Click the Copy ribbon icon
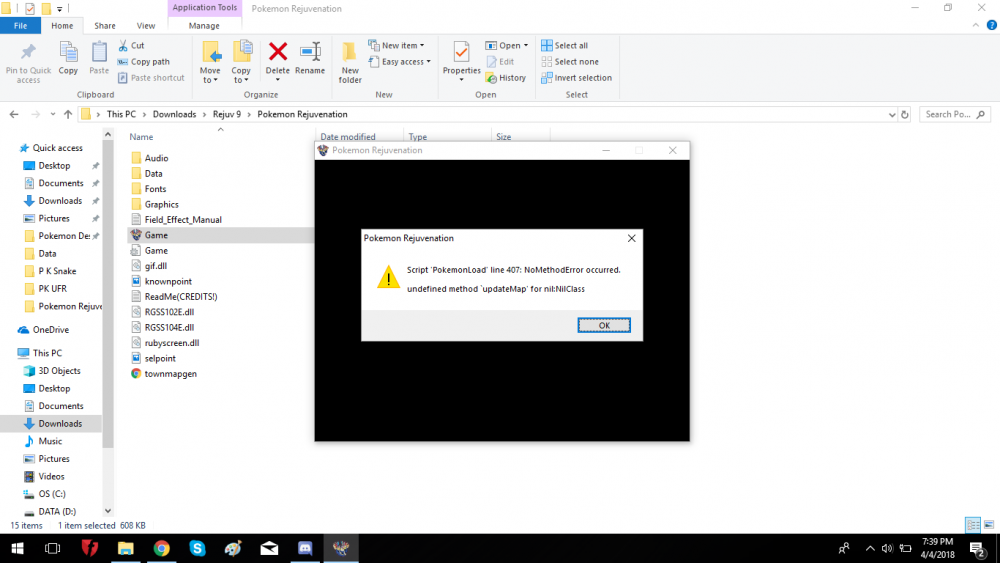Image resolution: width=1000 pixels, height=563 pixels. pyautogui.click(x=68, y=52)
